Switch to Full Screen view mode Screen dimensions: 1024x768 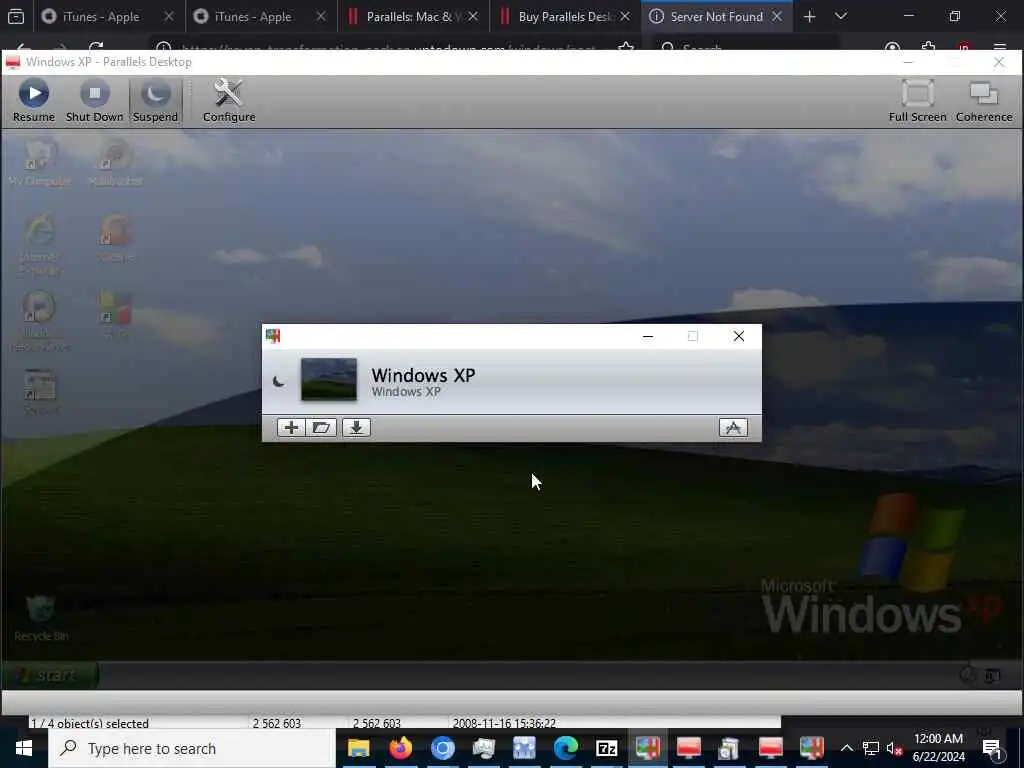point(917,100)
